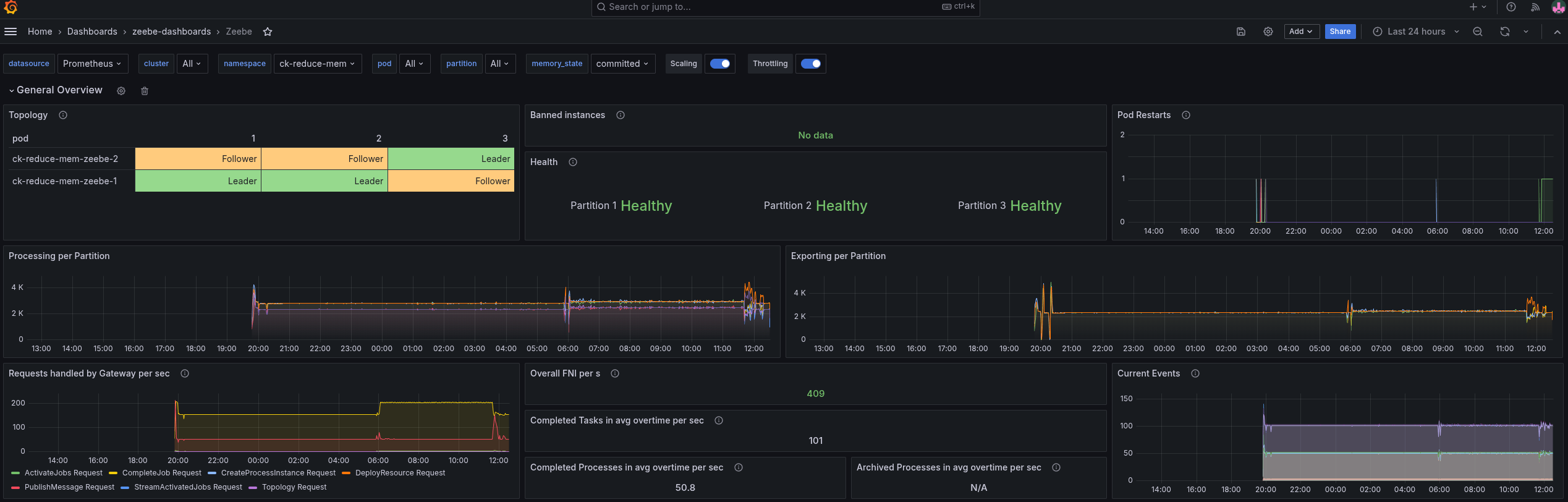1568x502 pixels.
Task: Open Topology panel title
Action: [28, 115]
